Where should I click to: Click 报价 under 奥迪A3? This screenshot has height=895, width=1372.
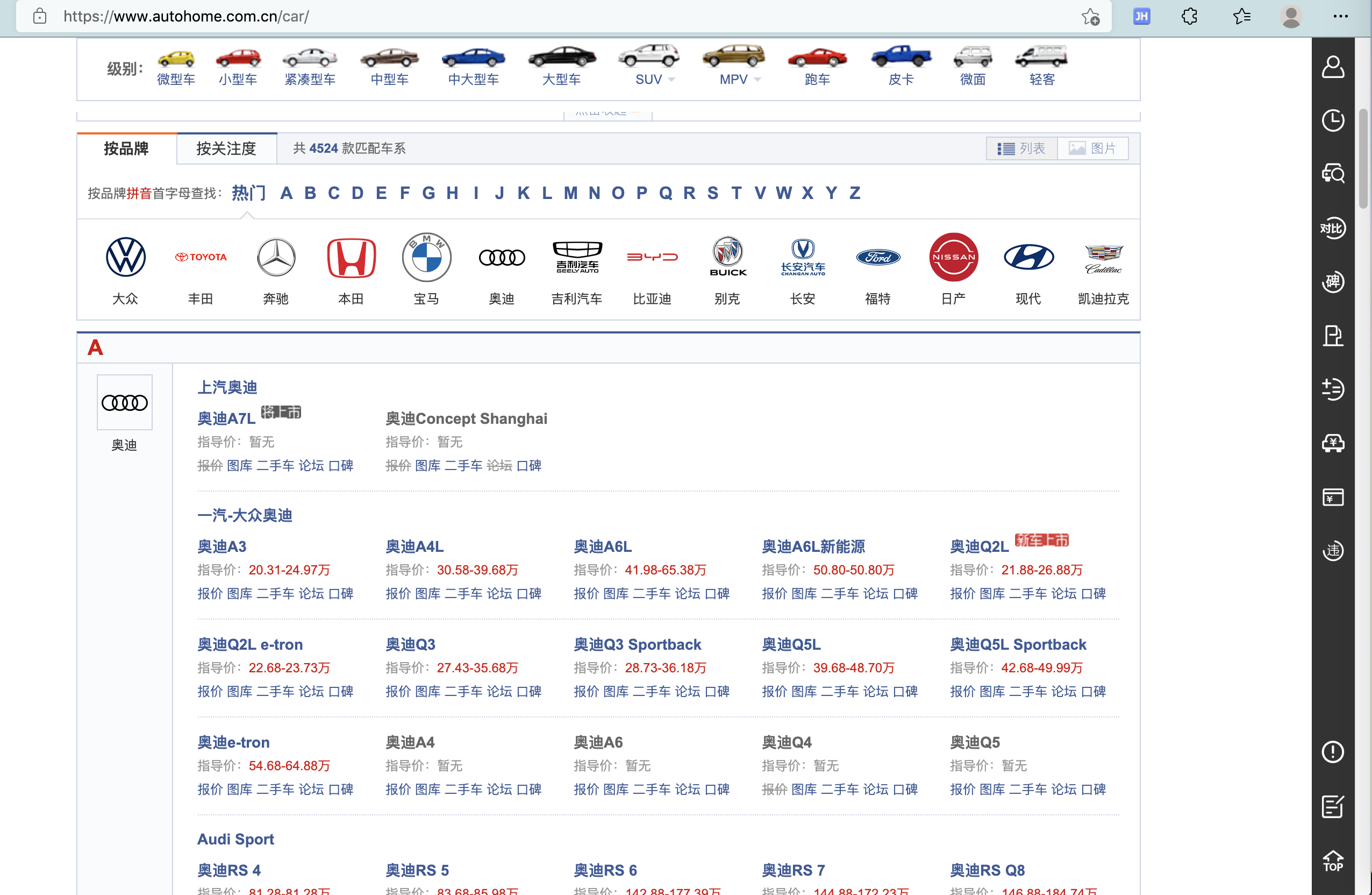coord(210,593)
